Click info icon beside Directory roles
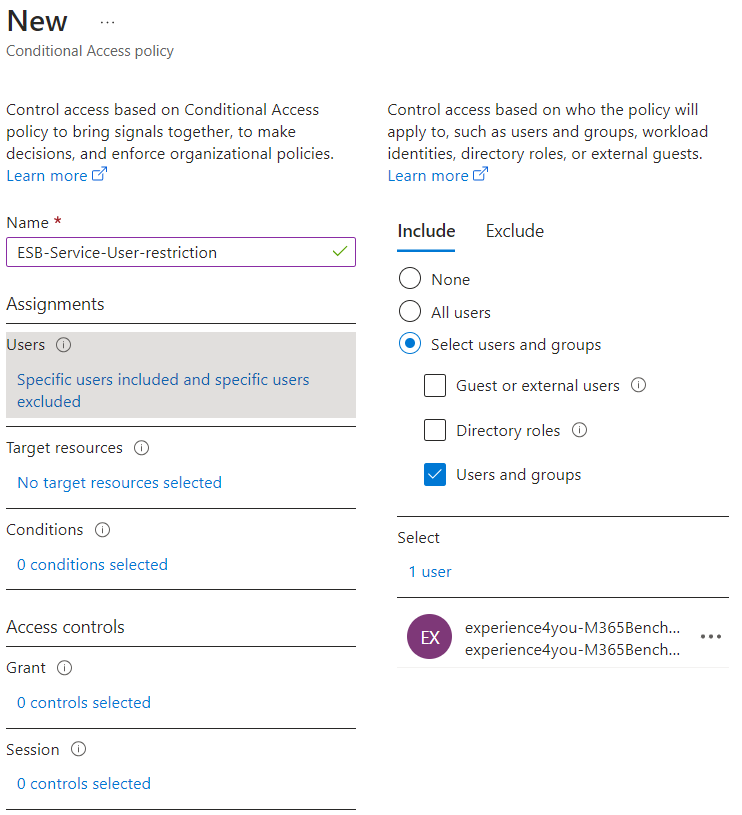This screenshot has height=815, width=742. [x=579, y=430]
